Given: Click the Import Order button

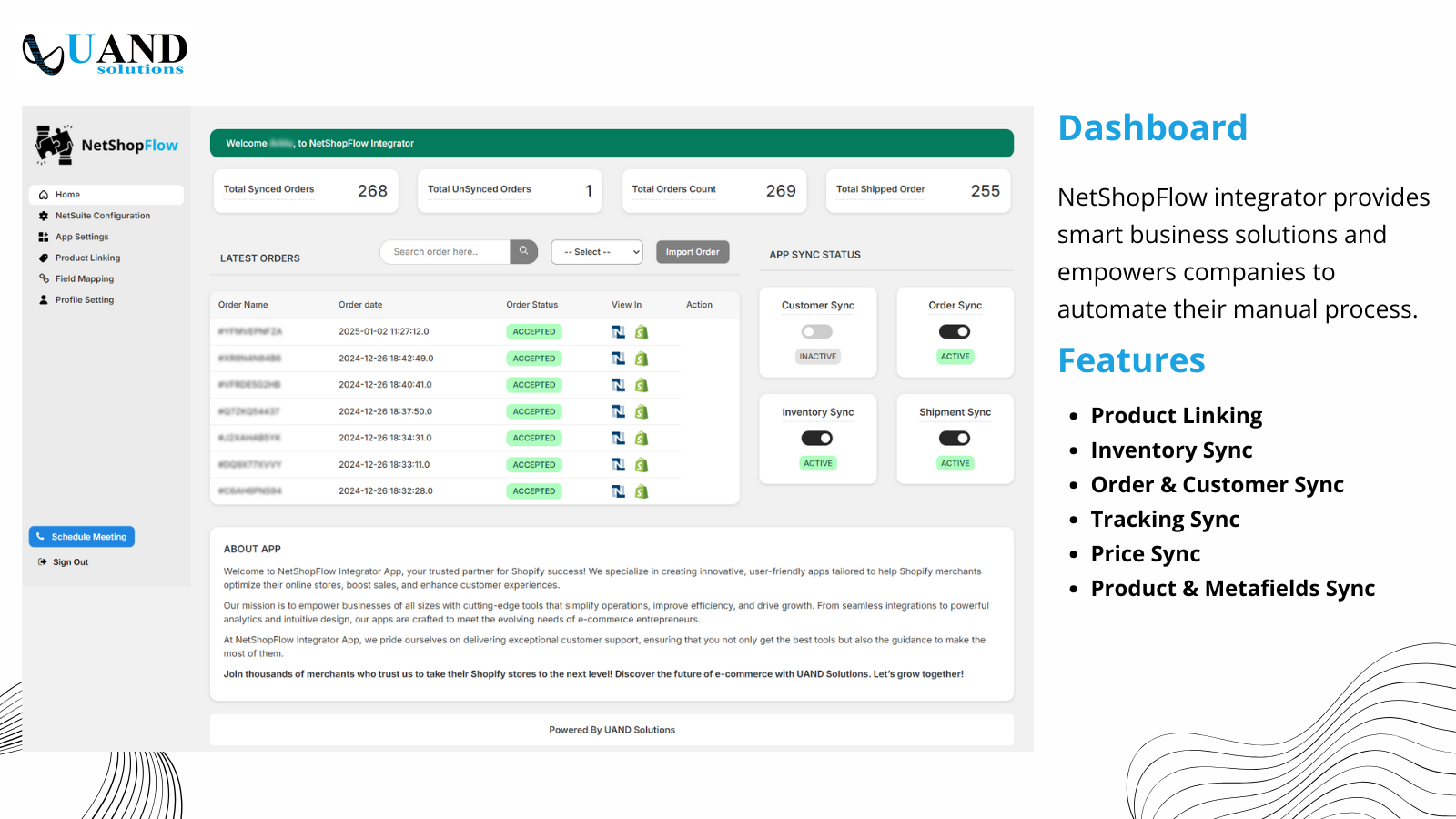Looking at the screenshot, I should pos(693,252).
